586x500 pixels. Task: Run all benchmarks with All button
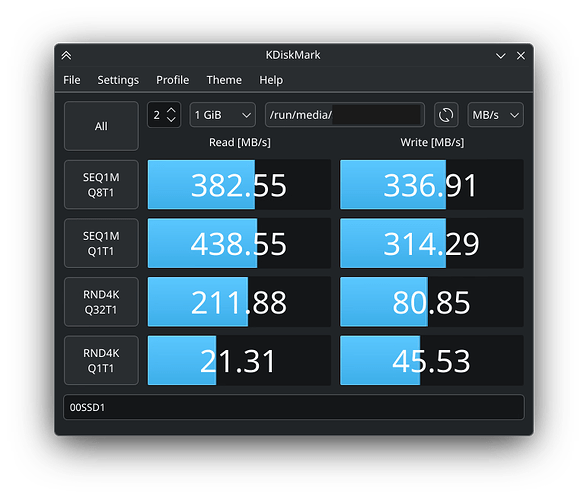point(101,126)
